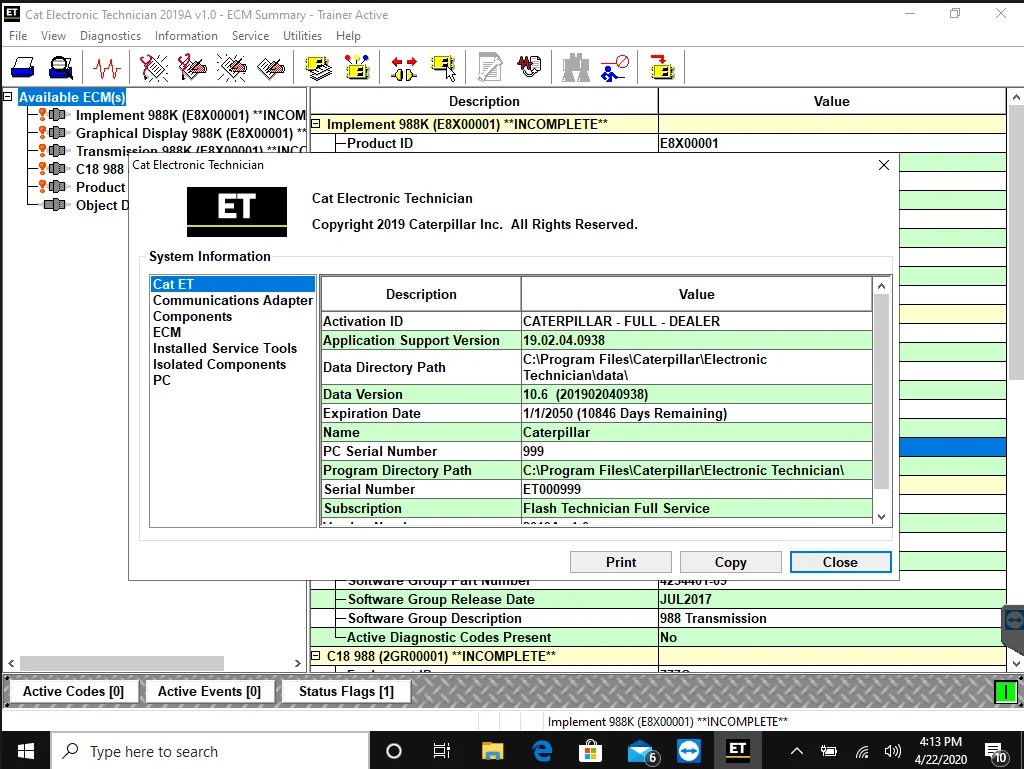
Task: Collapse the Available ECM(s) tree
Action: 9,97
